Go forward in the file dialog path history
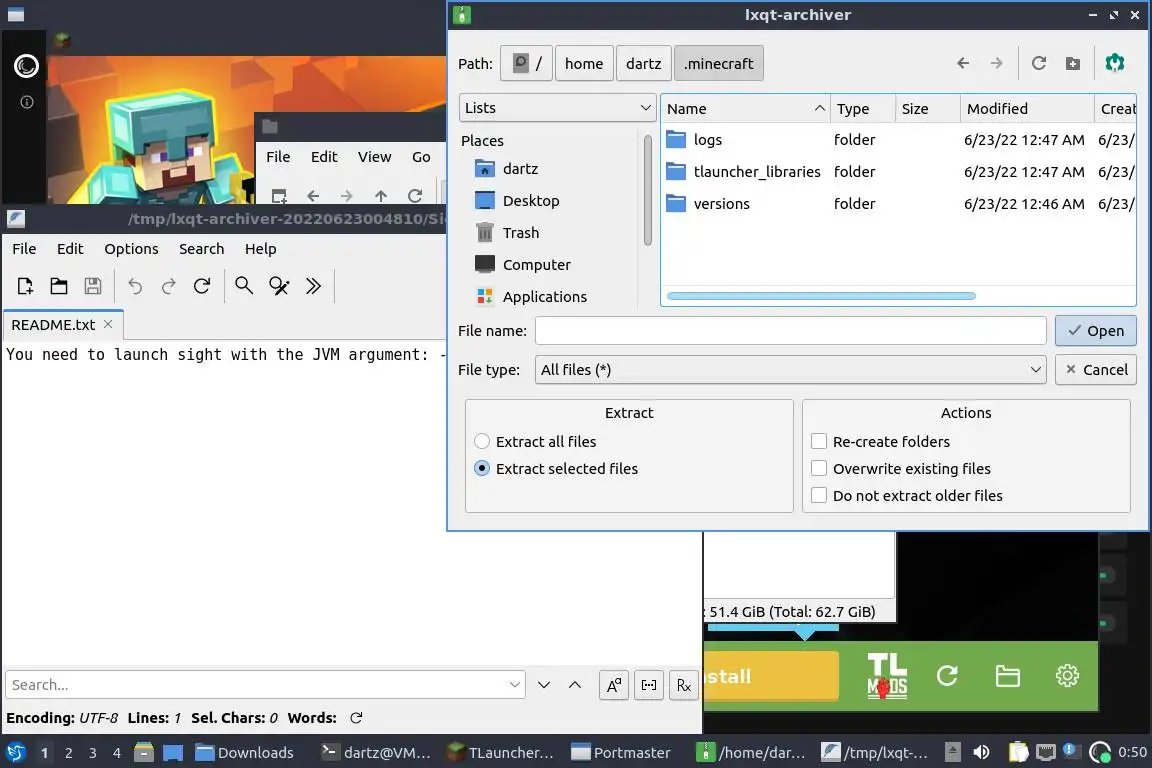 (996, 63)
